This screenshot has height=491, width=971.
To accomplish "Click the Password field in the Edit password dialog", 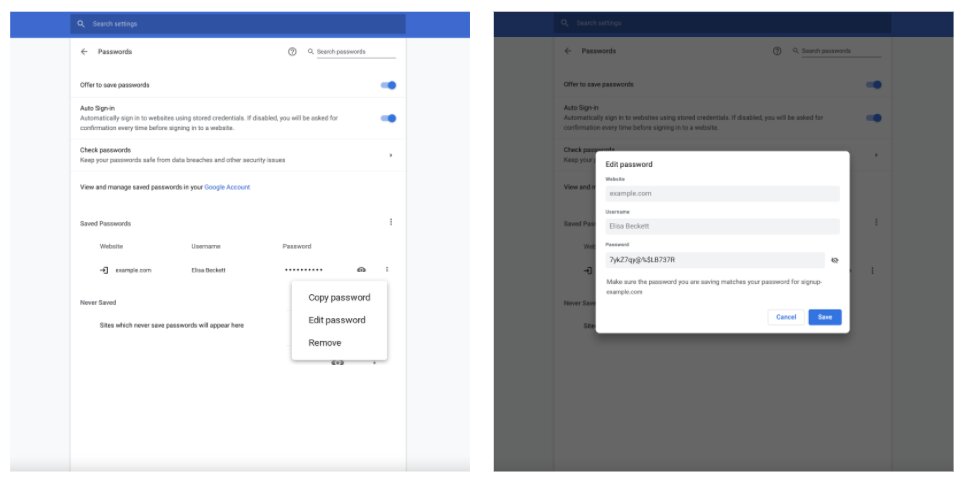I will (x=715, y=260).
